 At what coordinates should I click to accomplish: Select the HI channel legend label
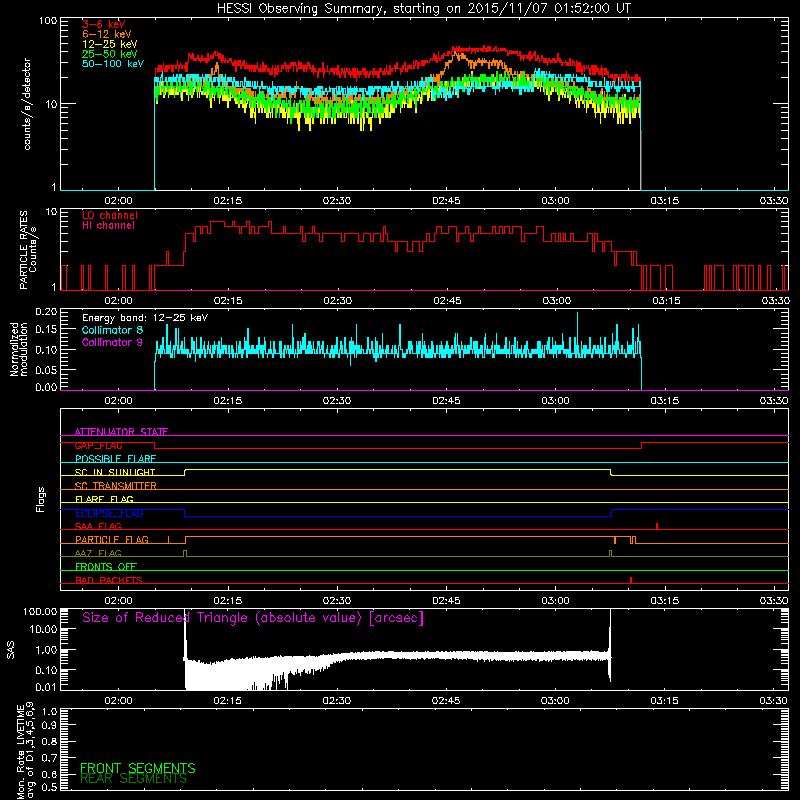tap(108, 226)
